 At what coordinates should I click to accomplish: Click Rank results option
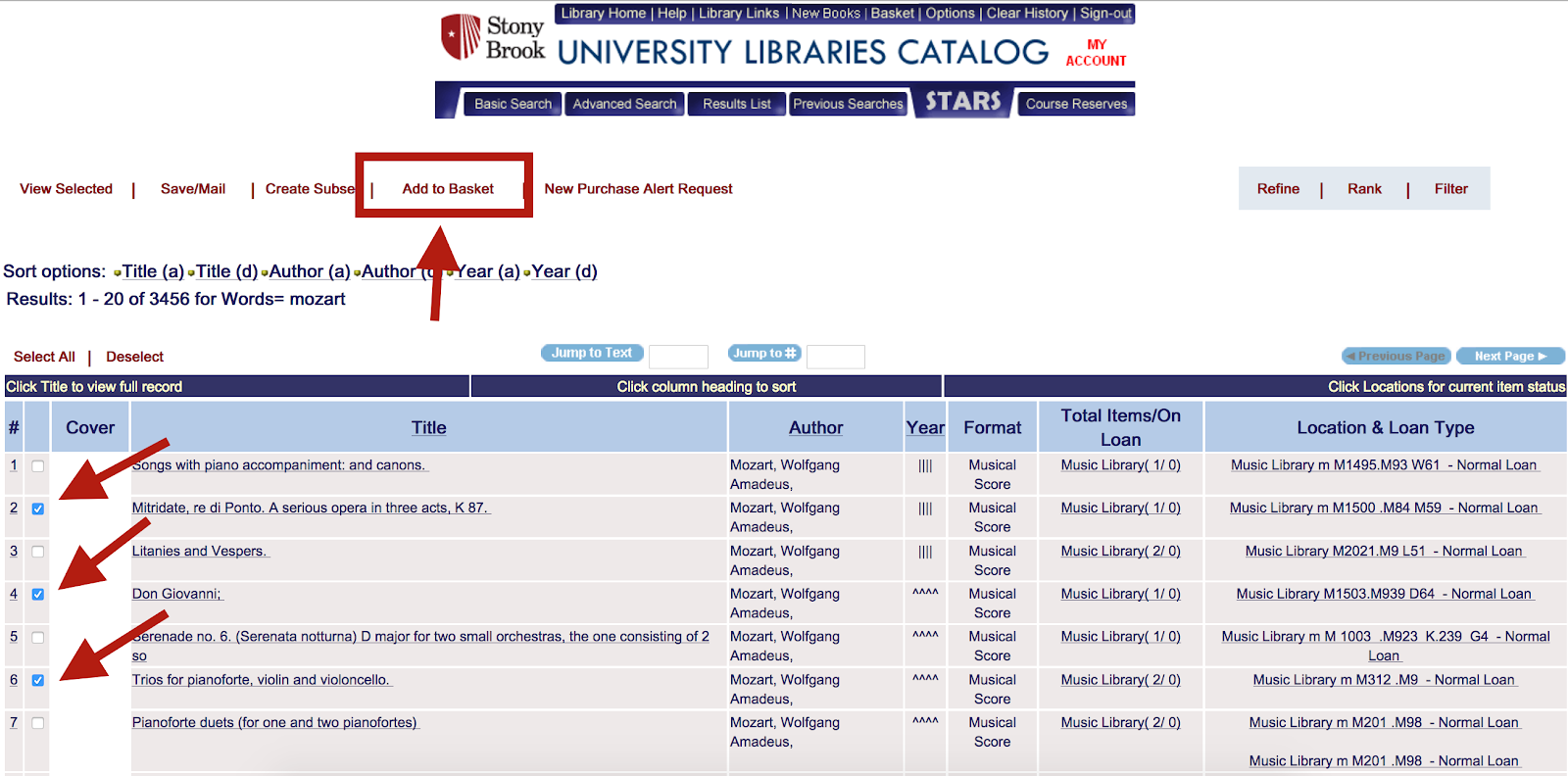point(1364,189)
